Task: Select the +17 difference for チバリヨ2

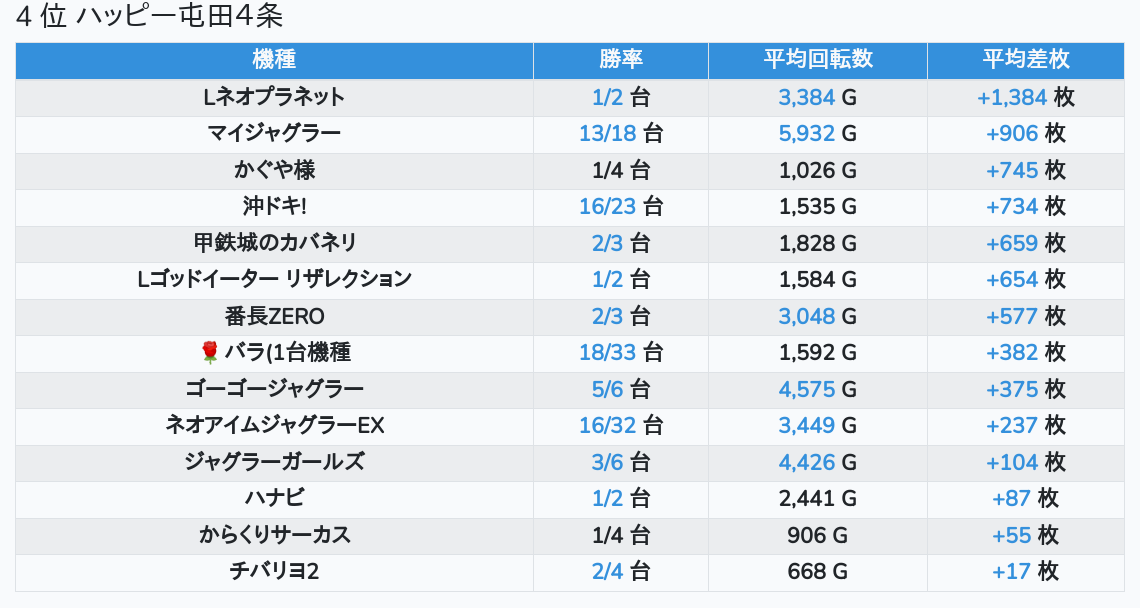Action: coord(1012,571)
